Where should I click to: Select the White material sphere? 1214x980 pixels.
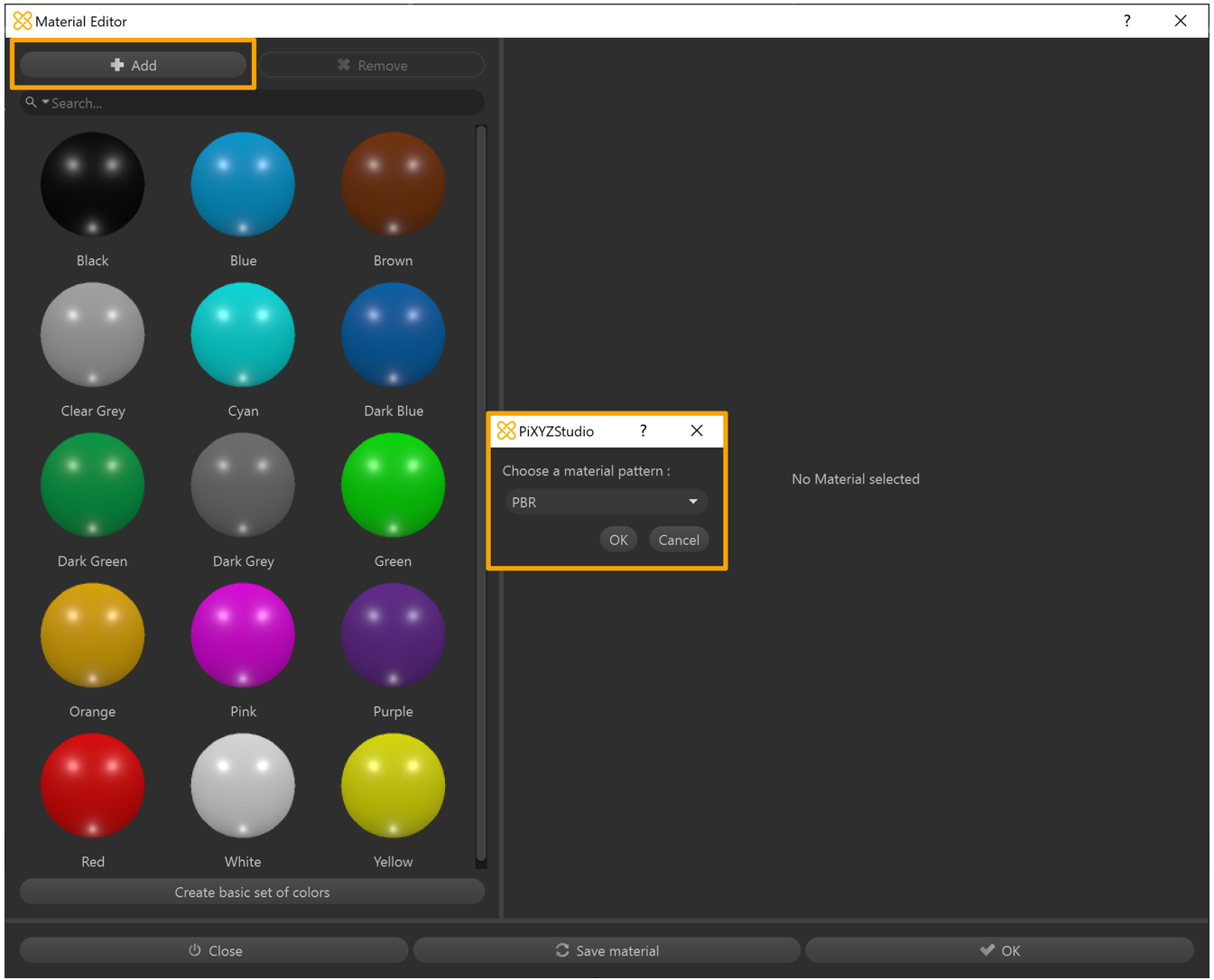243,785
